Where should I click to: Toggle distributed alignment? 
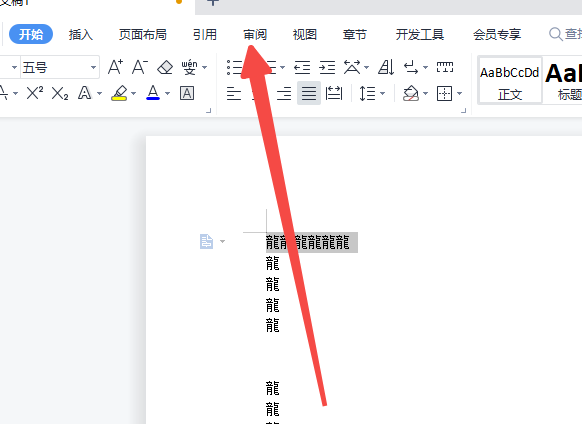[334, 93]
